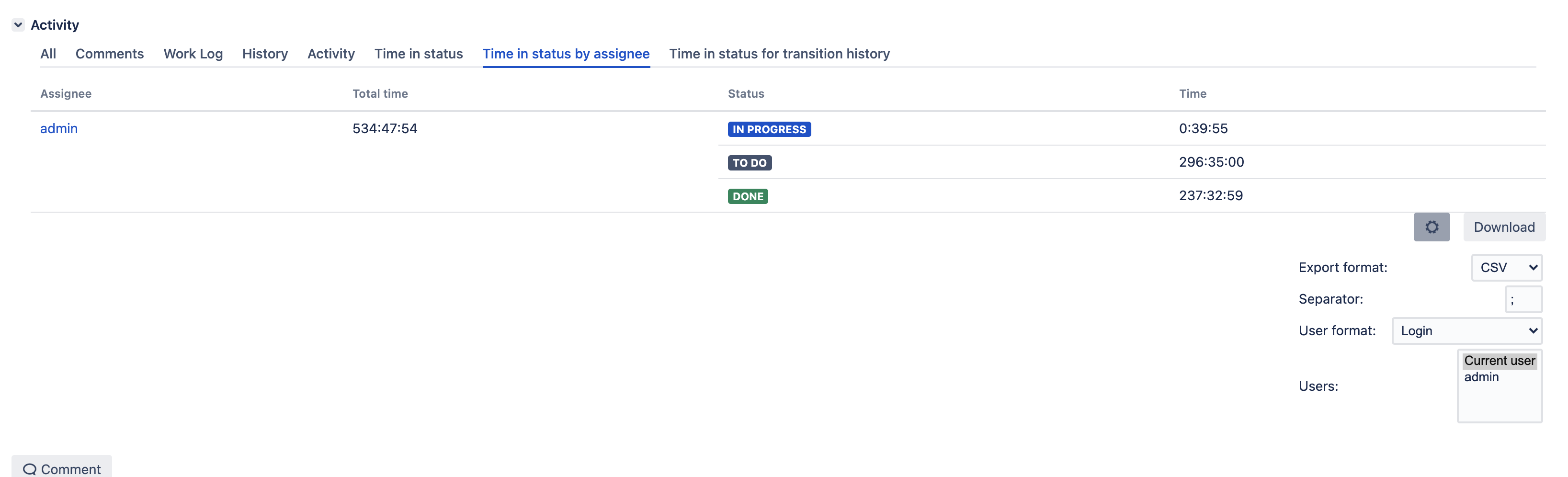Open the admin assignee profile link
Screen dimensions: 1568x477
pos(59,128)
